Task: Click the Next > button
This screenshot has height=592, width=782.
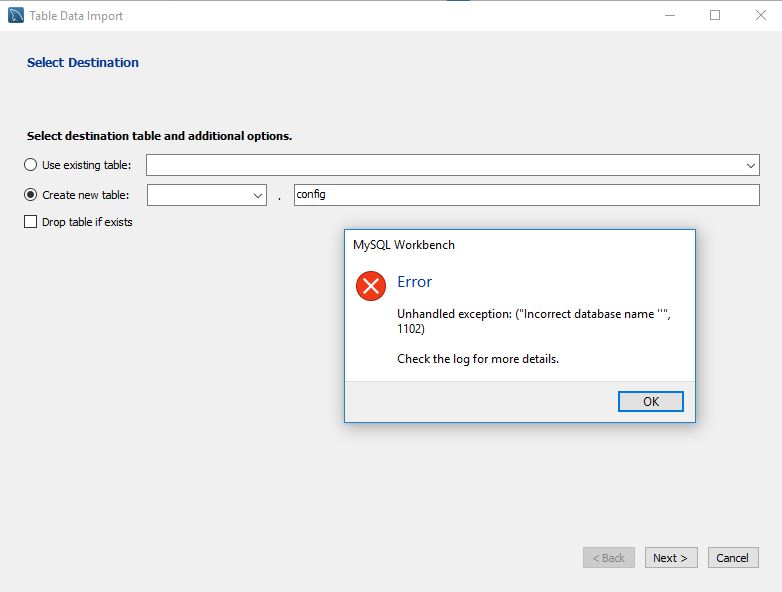Action: pos(671,558)
